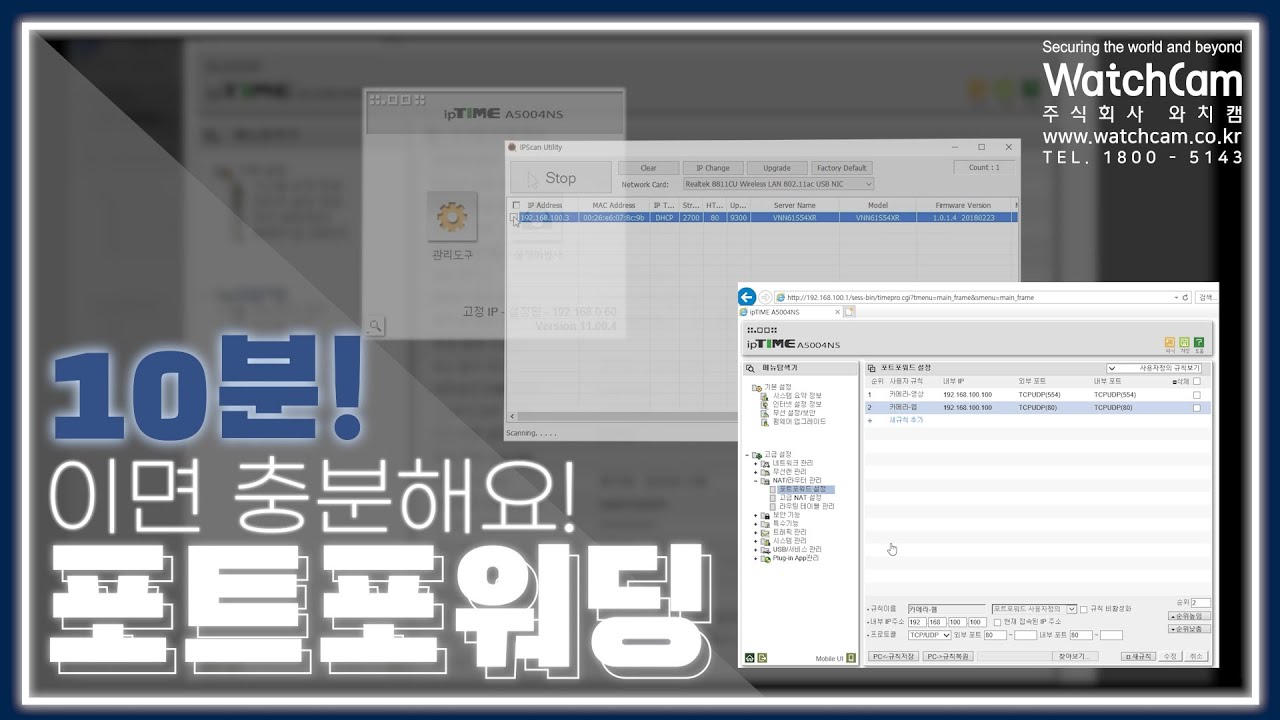
Task: Click Upgrade button in IPScan Utility
Action: click(x=777, y=168)
